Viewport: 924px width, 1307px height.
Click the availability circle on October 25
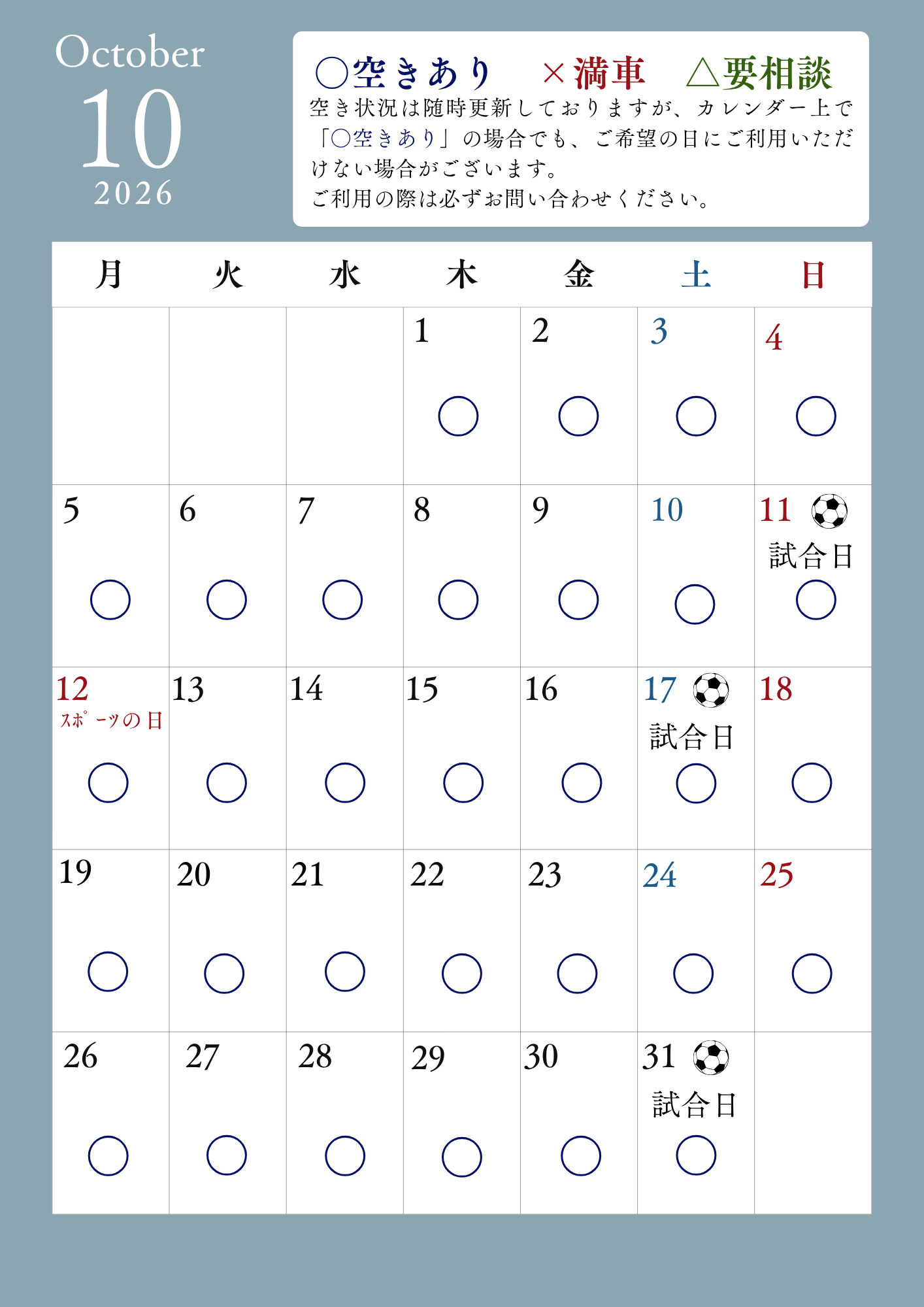click(x=812, y=974)
